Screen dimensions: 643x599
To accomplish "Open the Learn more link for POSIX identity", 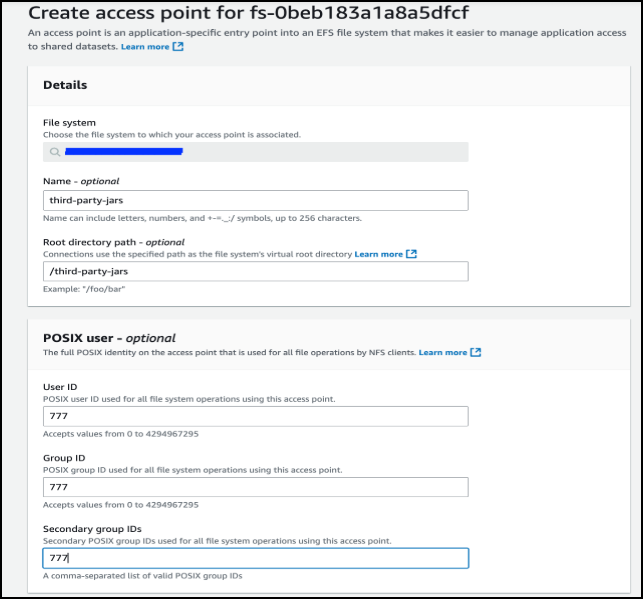I will [443, 352].
